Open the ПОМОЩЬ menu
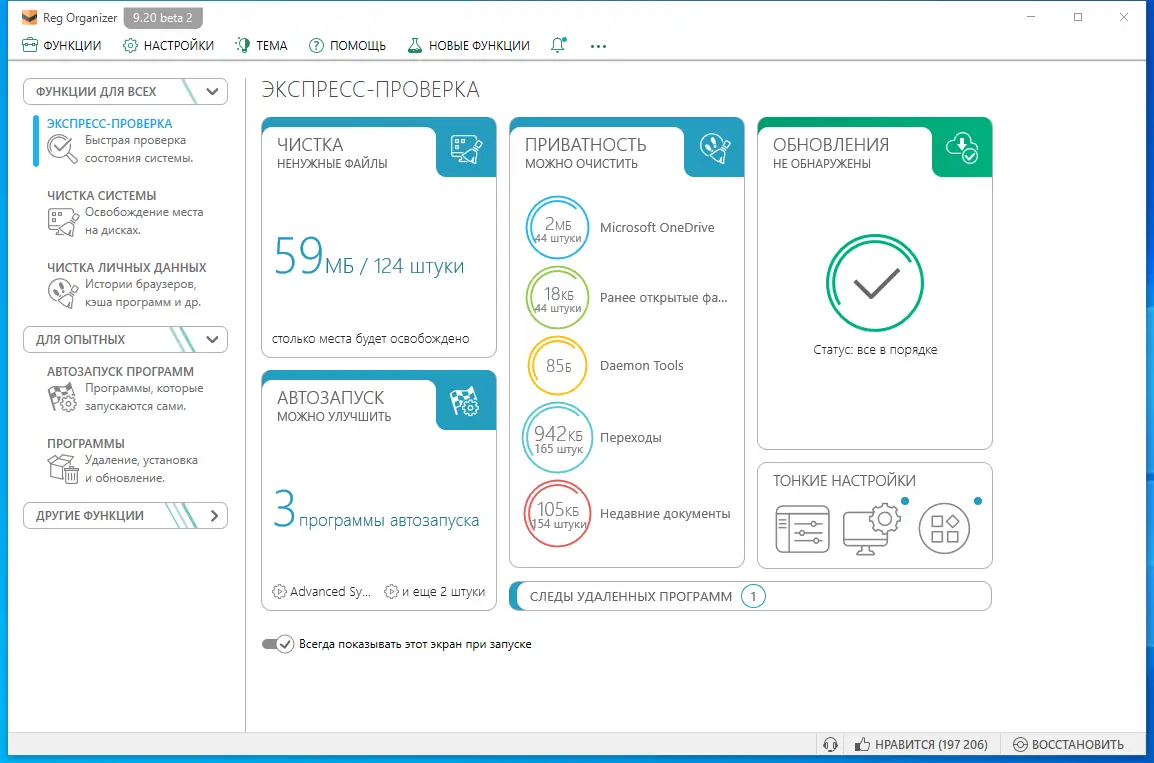Viewport: 1154px width, 763px height. pos(347,46)
